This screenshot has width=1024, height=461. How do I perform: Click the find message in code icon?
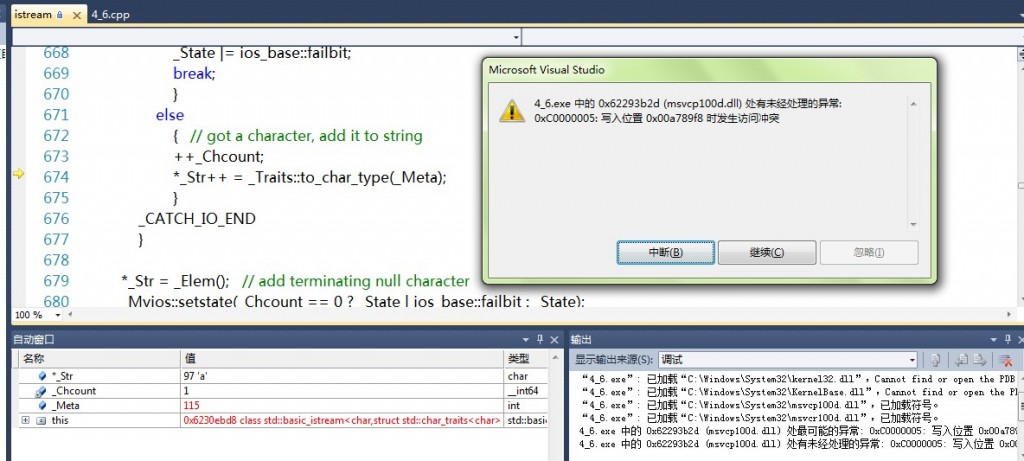pos(935,360)
